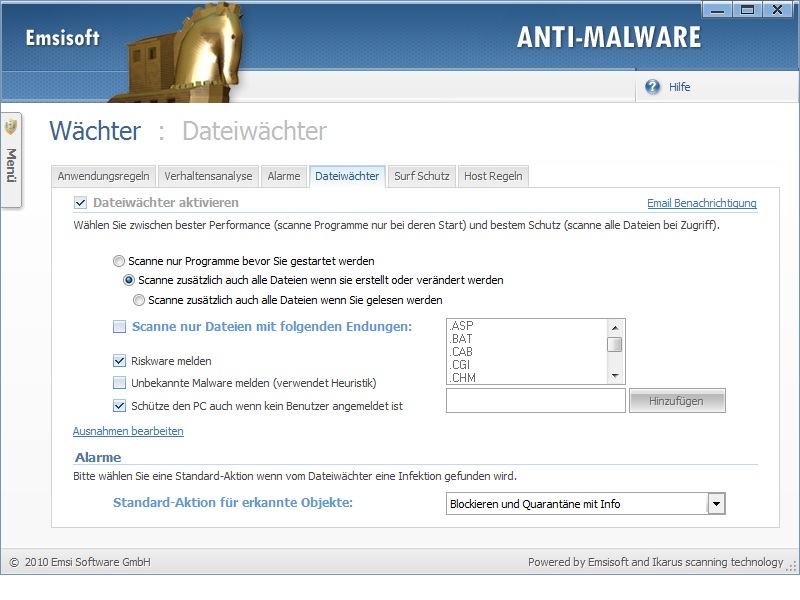Viewport: 800px width, 600px height.
Task: Switch to the Anwendungsregeln tab
Action: point(104,176)
